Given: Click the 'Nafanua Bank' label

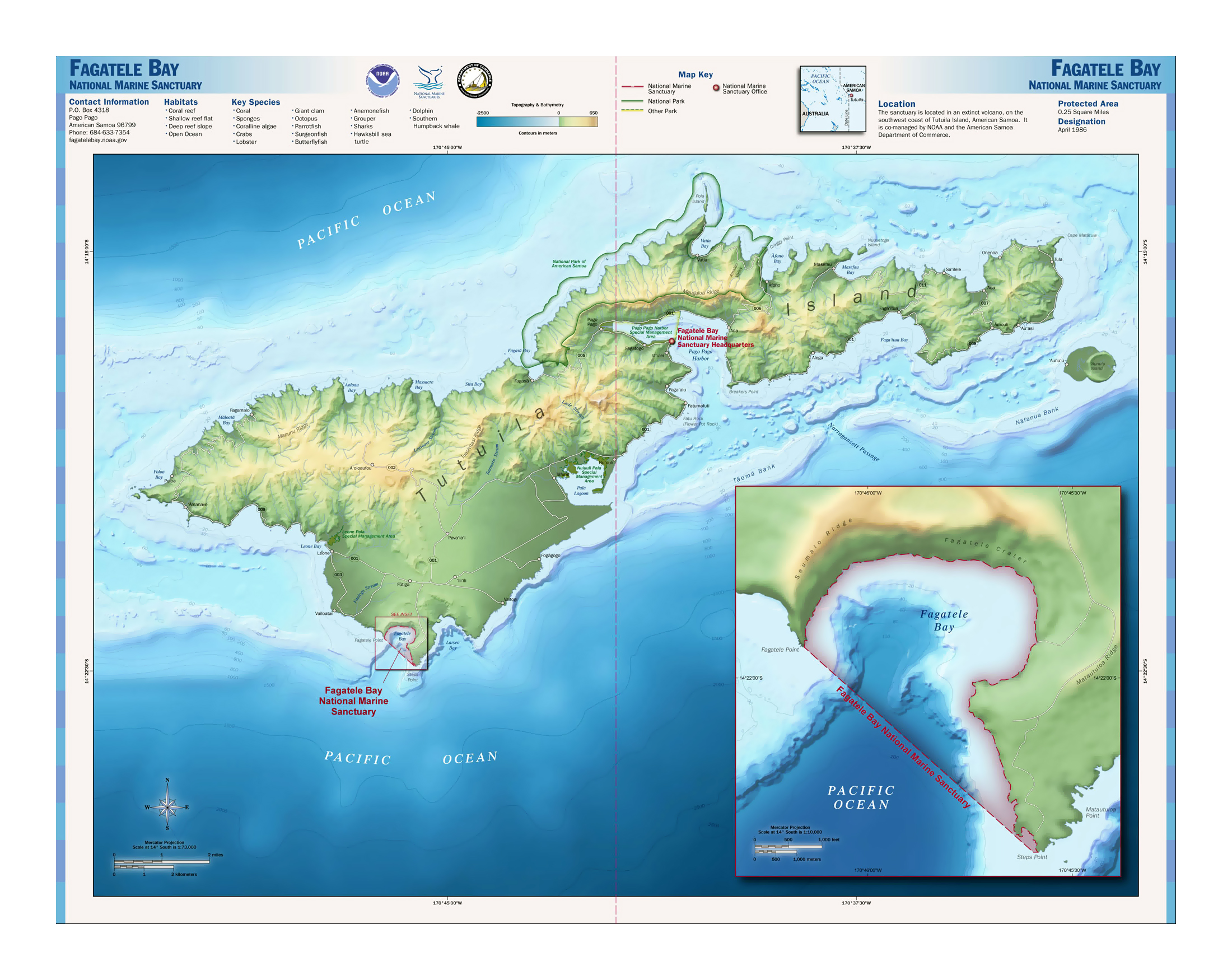Looking at the screenshot, I should tap(1037, 416).
